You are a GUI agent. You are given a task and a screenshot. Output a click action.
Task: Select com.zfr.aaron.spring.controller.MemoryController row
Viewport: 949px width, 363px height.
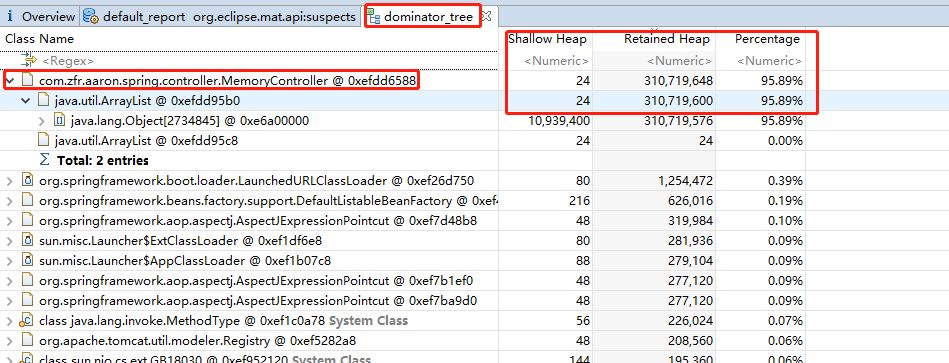tap(228, 80)
